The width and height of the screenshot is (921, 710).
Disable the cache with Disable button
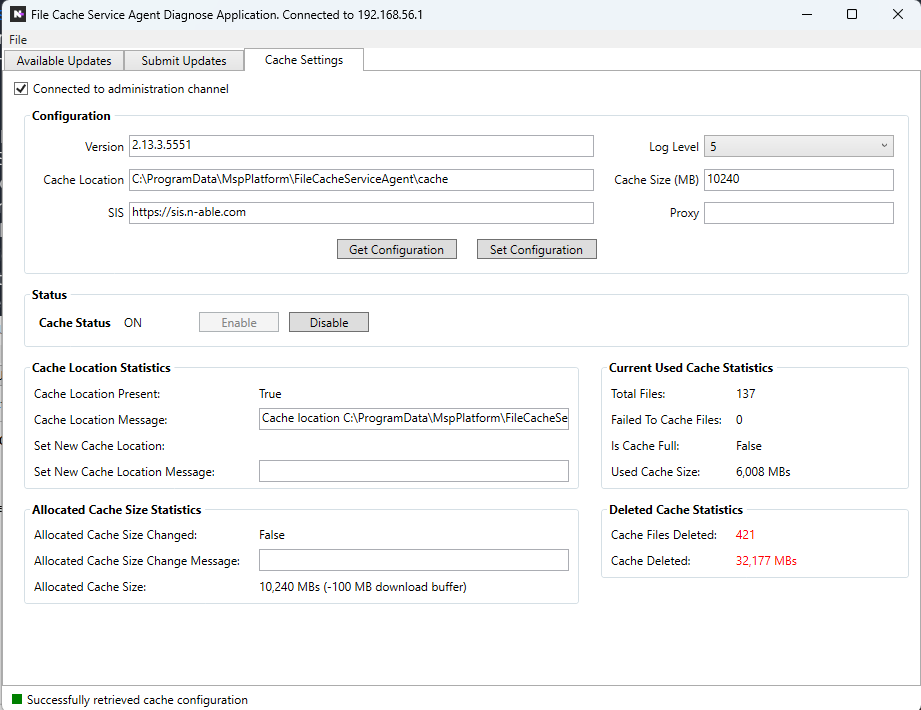point(329,322)
